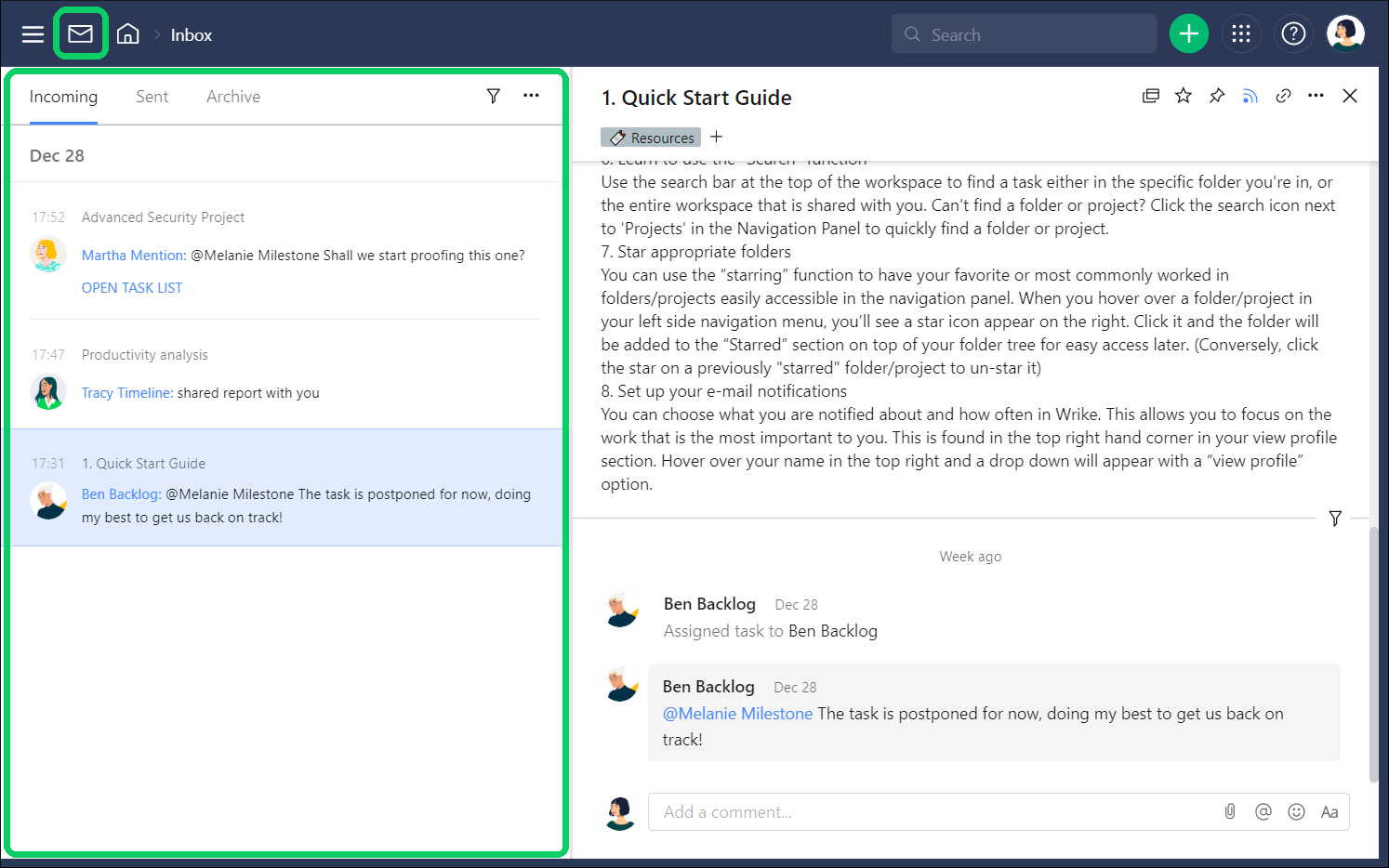Screen dimensions: 1389x868
Task: Filter the comment stream
Action: (x=1335, y=519)
